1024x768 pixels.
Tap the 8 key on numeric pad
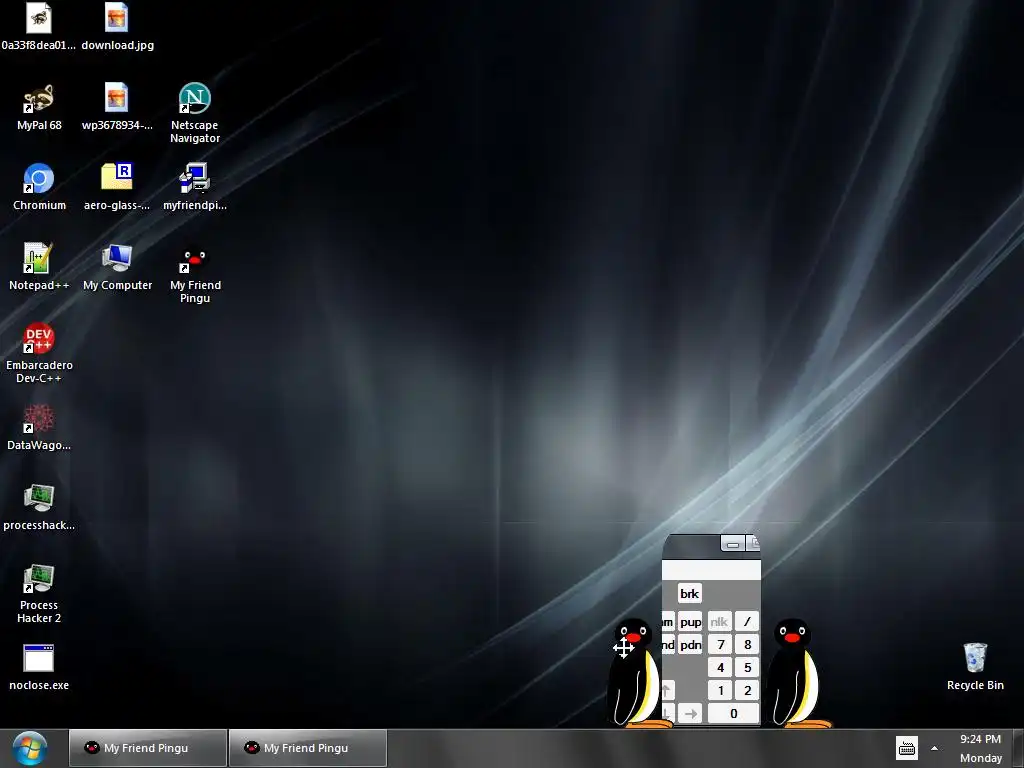(747, 645)
